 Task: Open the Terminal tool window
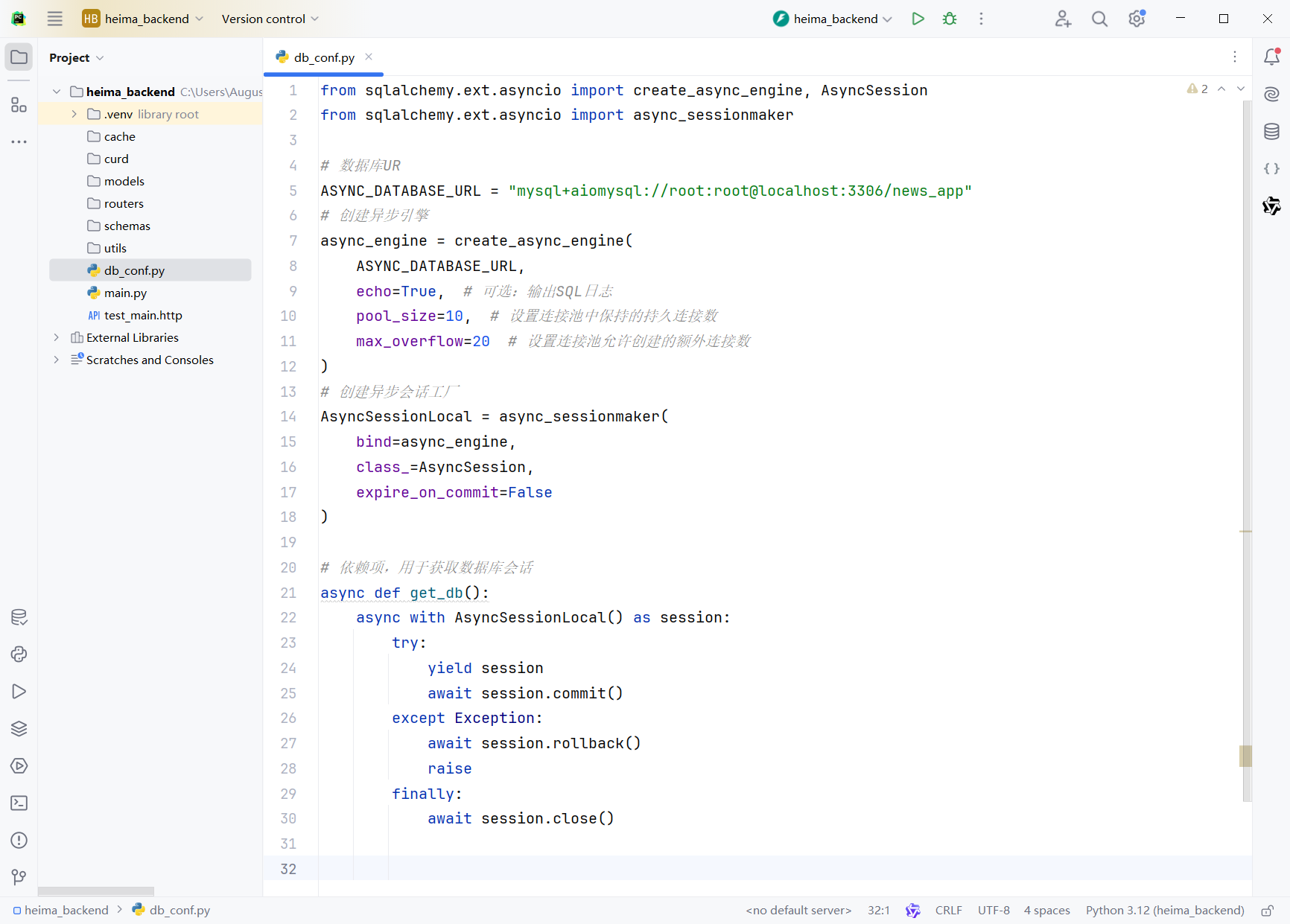coord(19,803)
